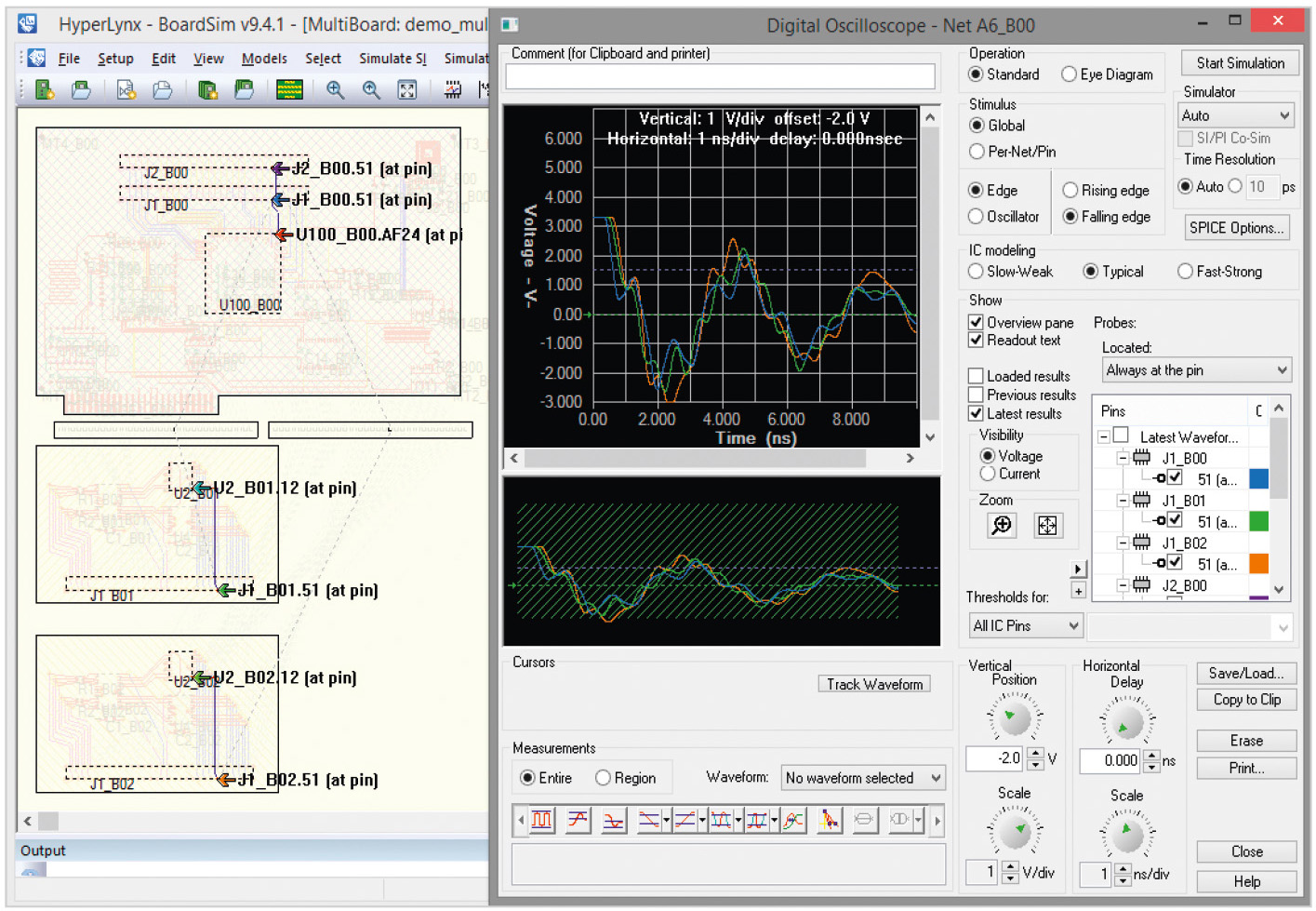1316x911 pixels.
Task: Click the Comment text field
Action: click(x=720, y=76)
